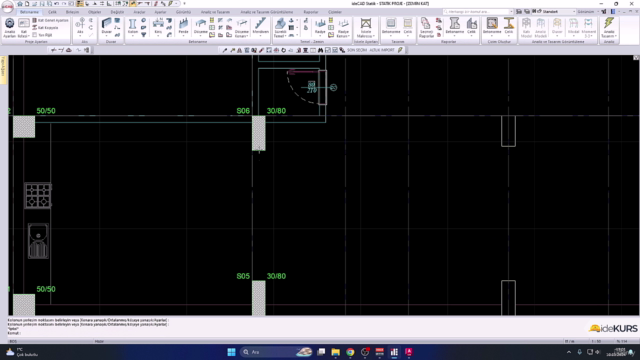Open İskele Malzeme settings
Screen dimensions: 640x360
(366, 28)
